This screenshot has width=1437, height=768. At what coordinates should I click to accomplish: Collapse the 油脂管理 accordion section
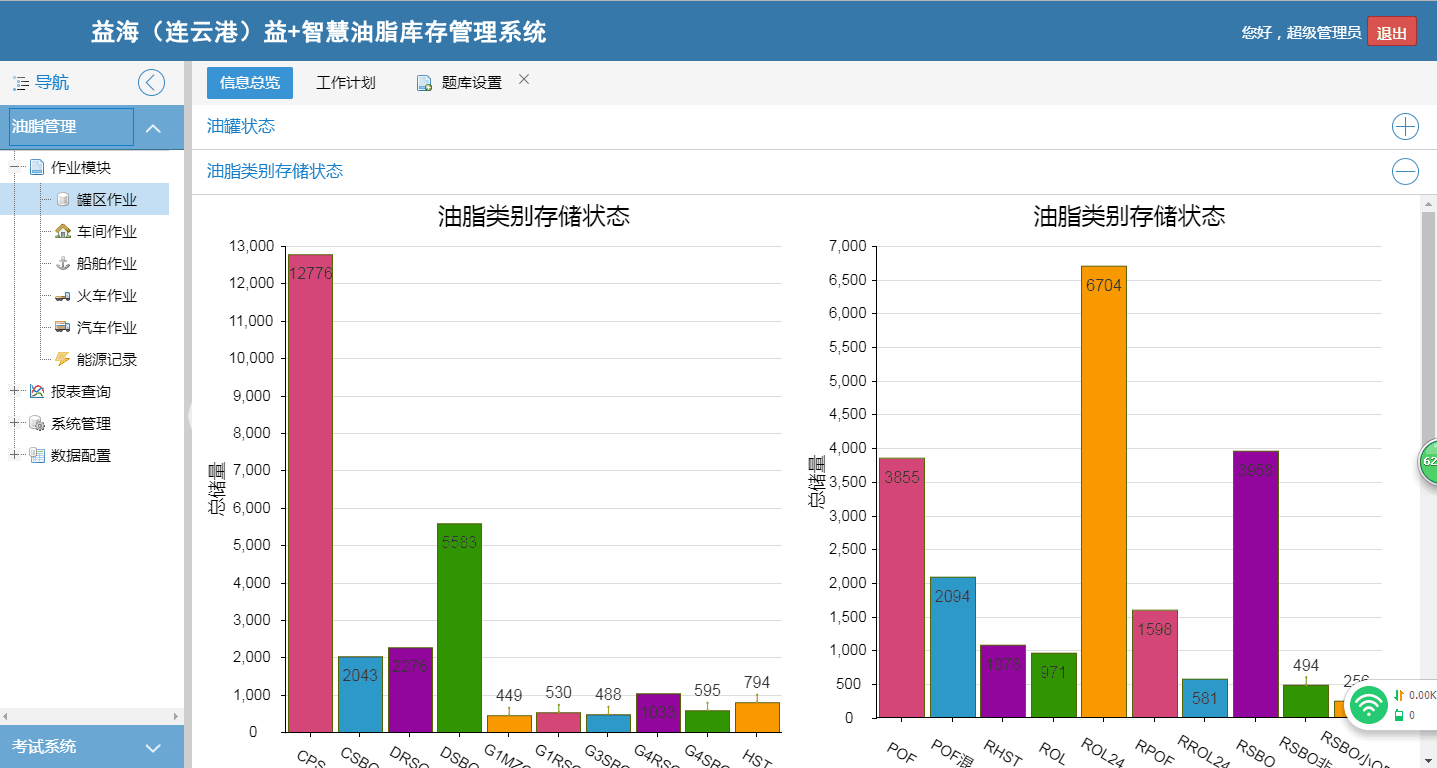point(153,128)
